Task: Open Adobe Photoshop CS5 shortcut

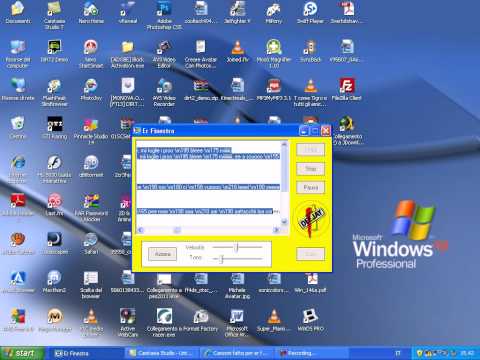Action: (164, 15)
